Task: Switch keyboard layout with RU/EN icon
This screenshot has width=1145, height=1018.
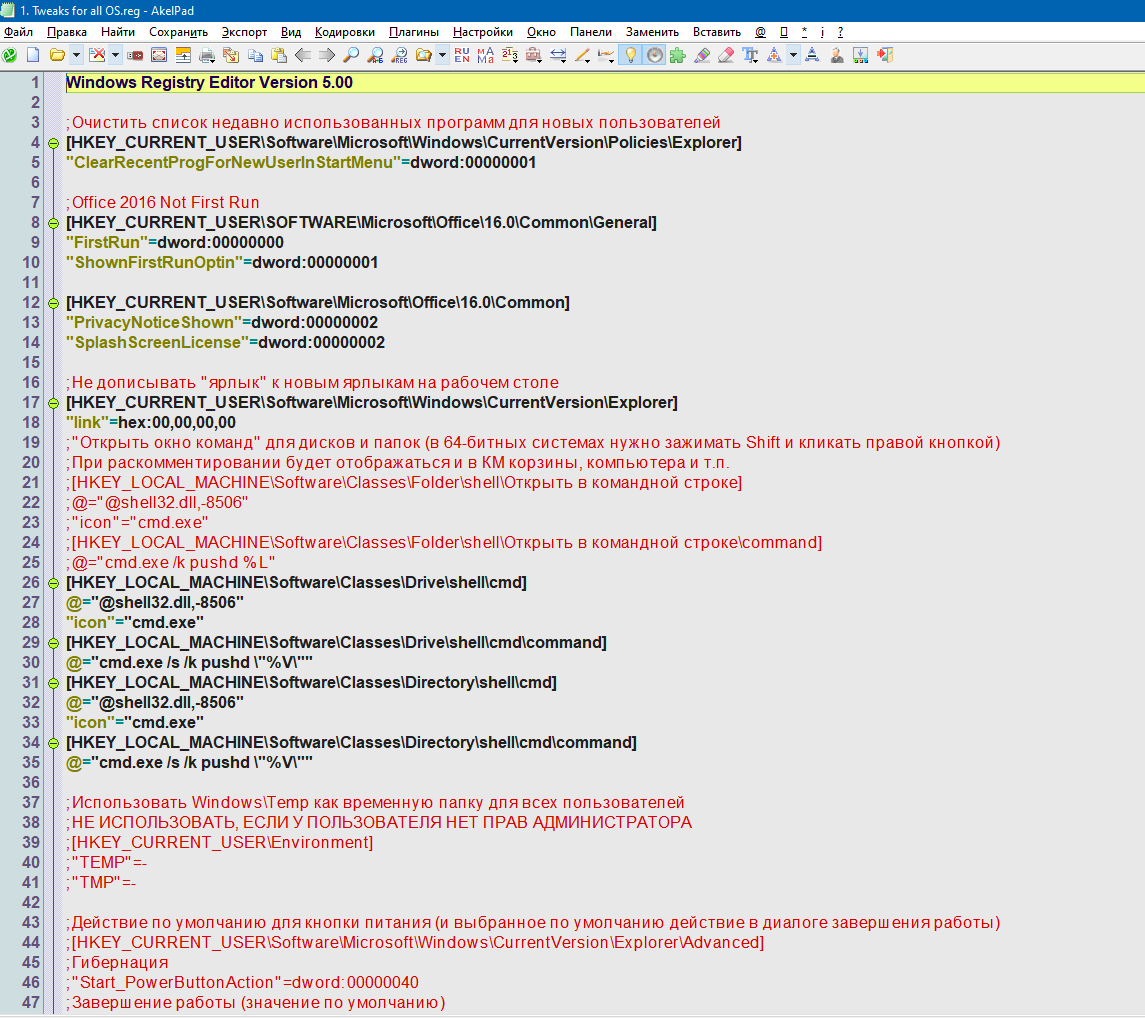Action: pyautogui.click(x=462, y=56)
